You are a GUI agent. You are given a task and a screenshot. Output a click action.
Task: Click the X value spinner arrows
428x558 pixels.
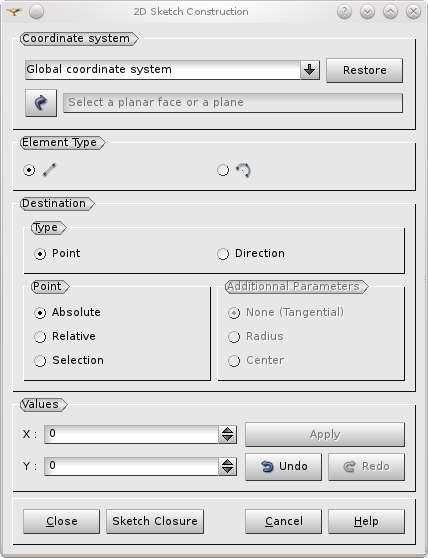227,435
